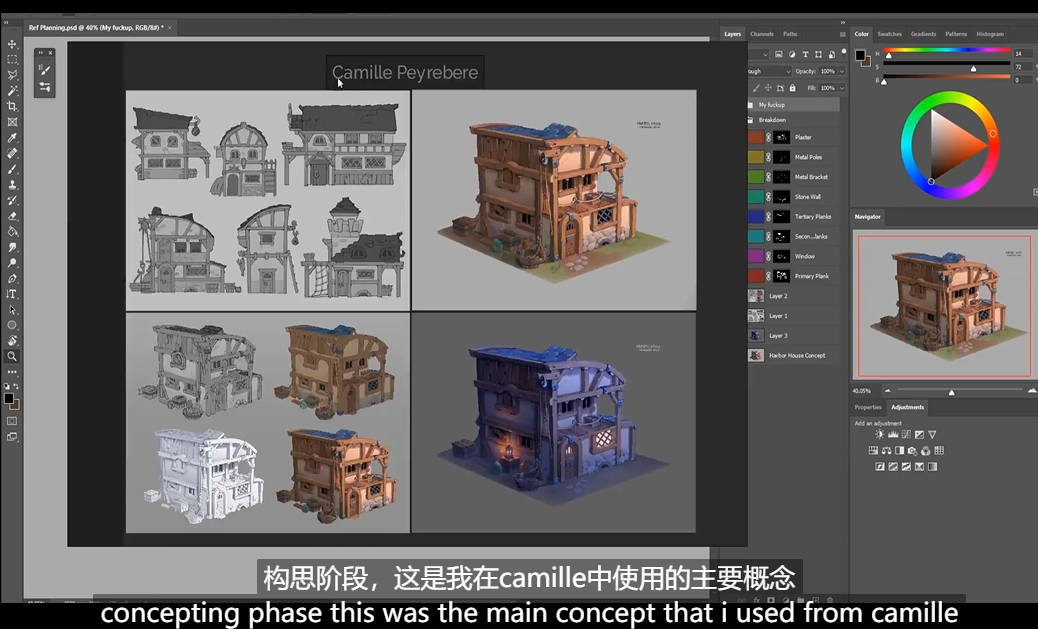
Task: Toggle lock position
Action: point(768,87)
